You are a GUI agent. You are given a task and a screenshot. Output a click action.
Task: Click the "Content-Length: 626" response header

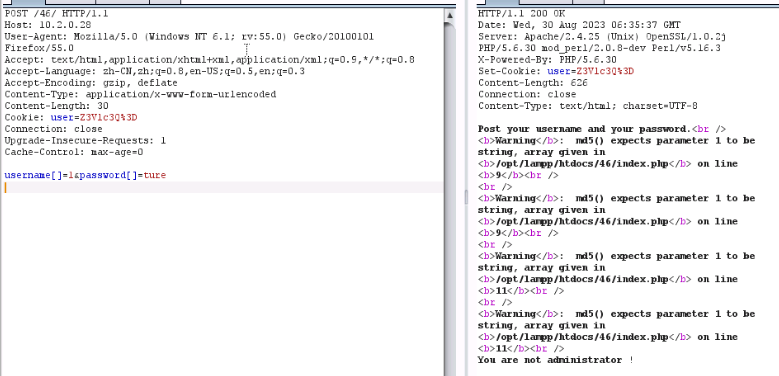533,83
